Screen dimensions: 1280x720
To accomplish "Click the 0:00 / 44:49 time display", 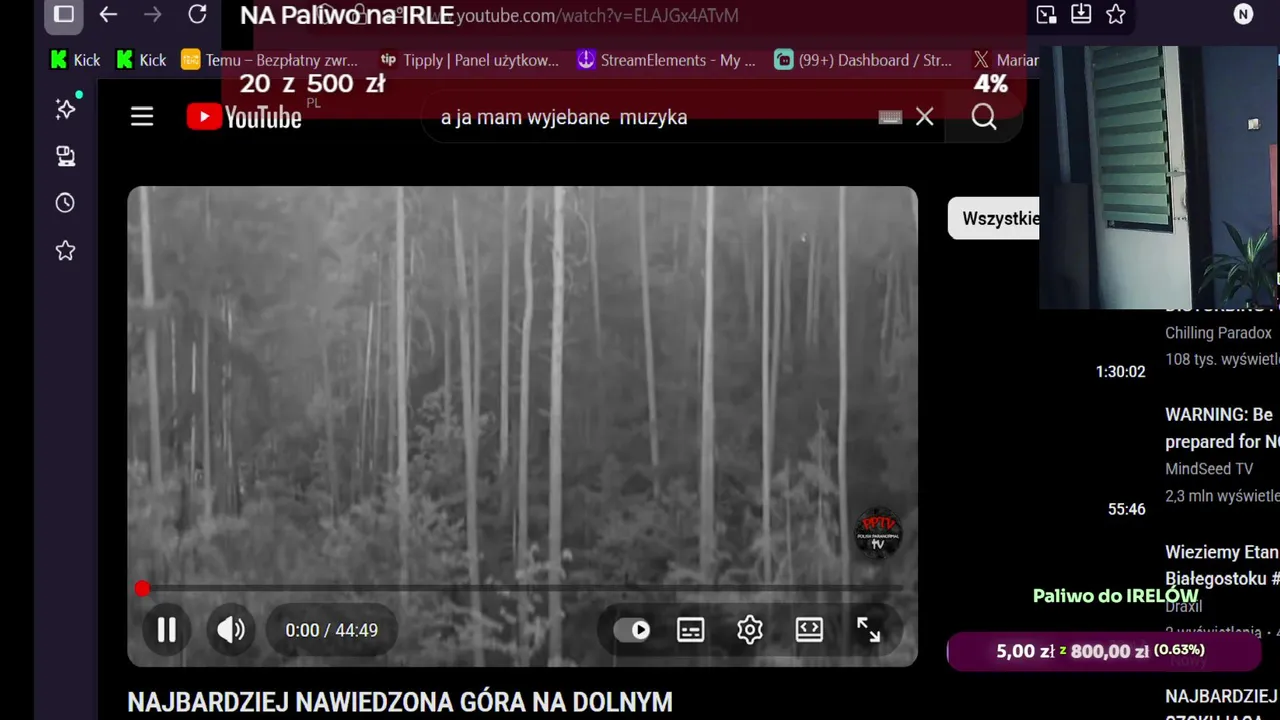I will (331, 630).
